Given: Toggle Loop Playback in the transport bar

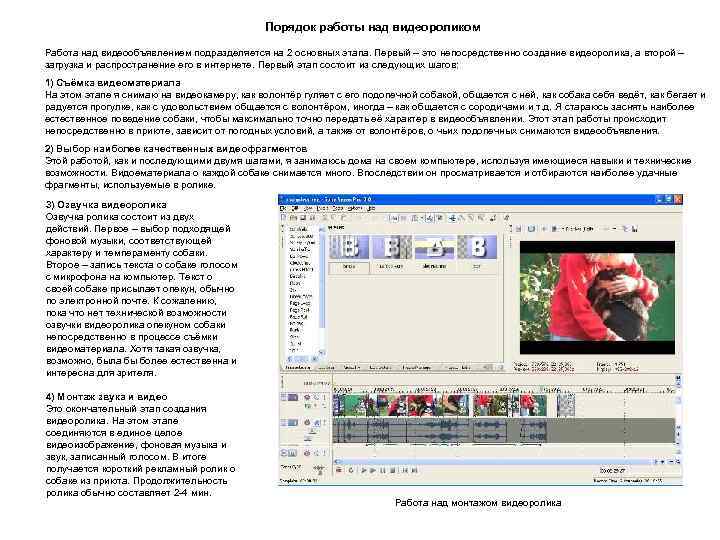Looking at the screenshot, I should [351, 470].
